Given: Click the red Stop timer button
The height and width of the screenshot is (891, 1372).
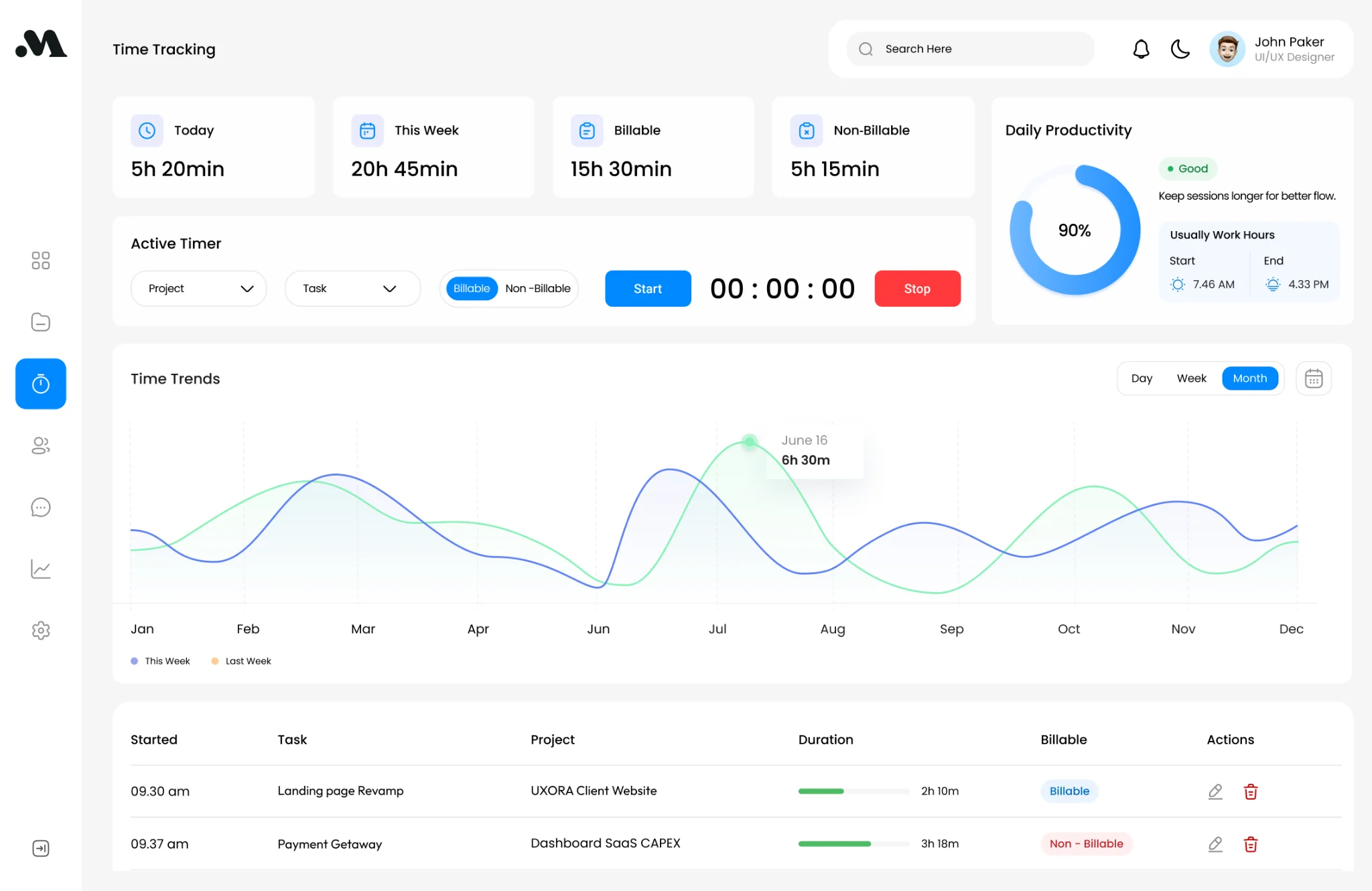Looking at the screenshot, I should [x=917, y=289].
